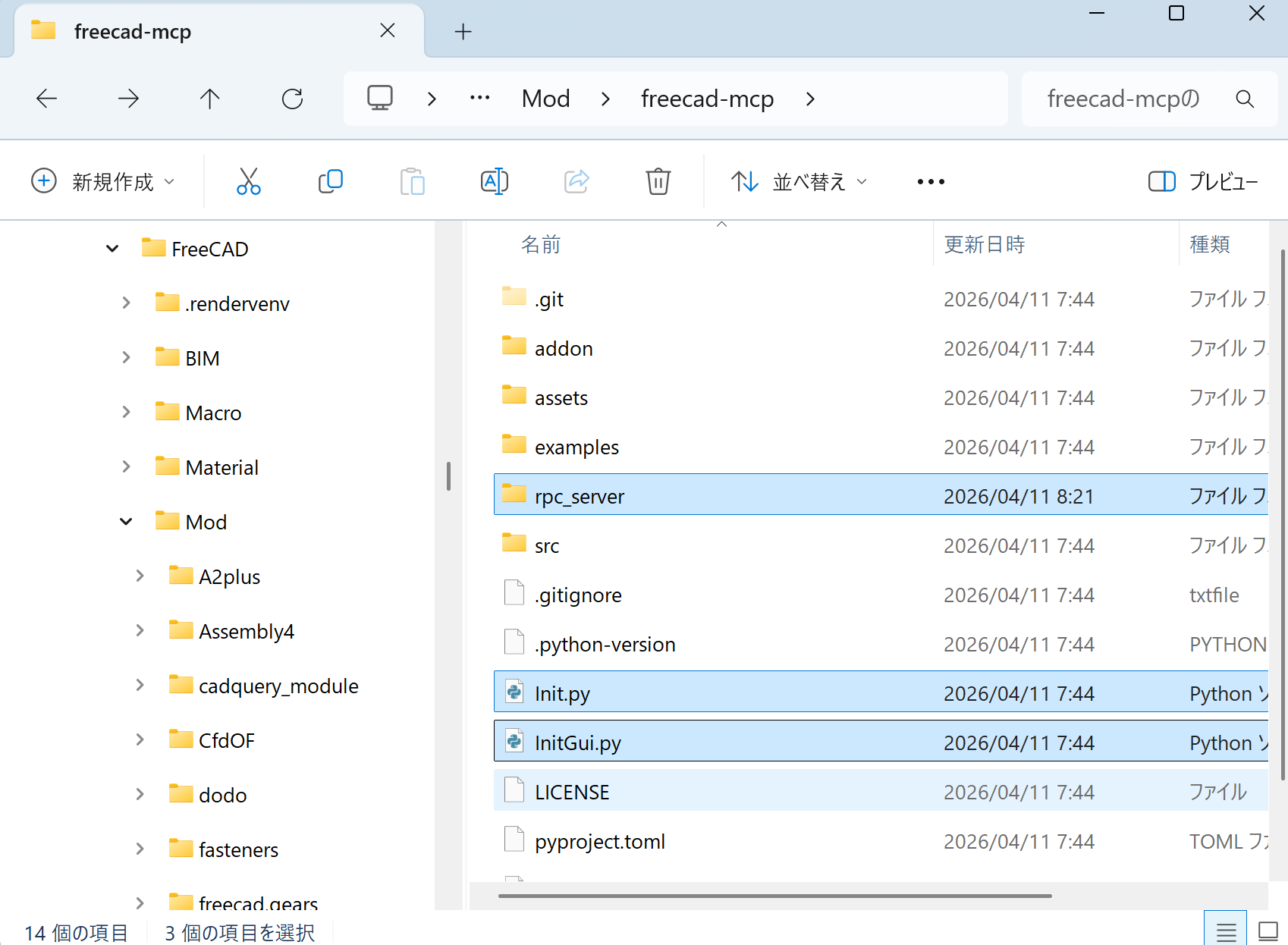The image size is (1288, 945).
Task: Select the pyproject.toml file
Action: click(x=599, y=842)
